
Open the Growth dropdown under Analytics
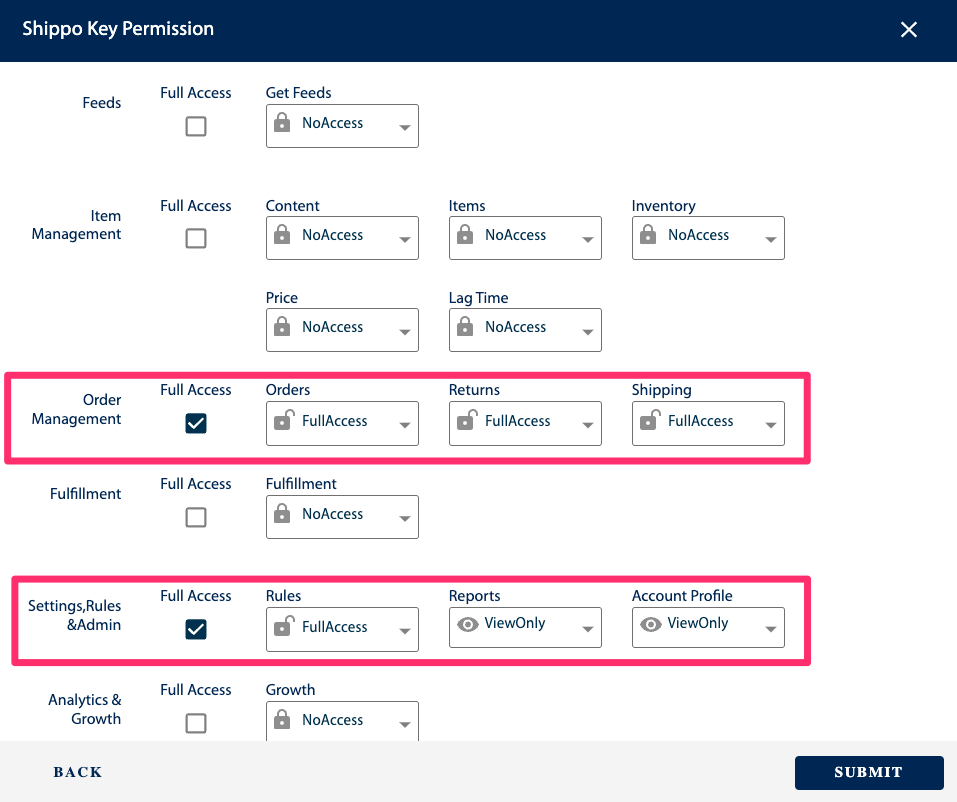pos(342,721)
